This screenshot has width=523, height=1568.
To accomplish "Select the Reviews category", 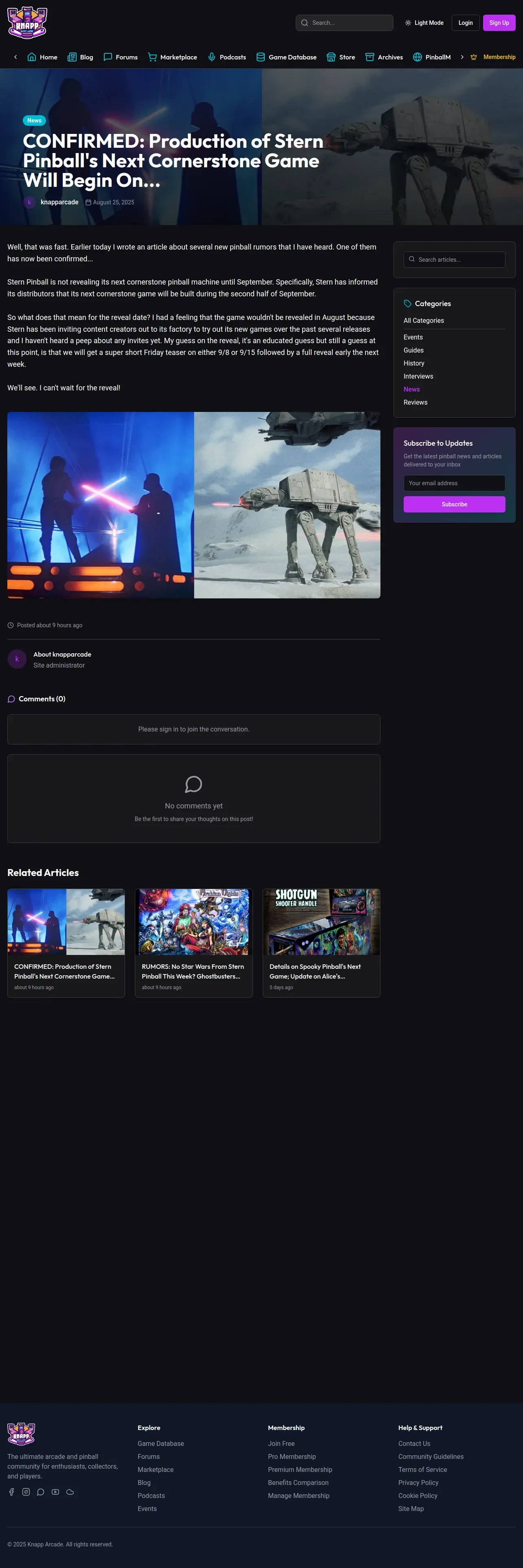I will point(416,402).
